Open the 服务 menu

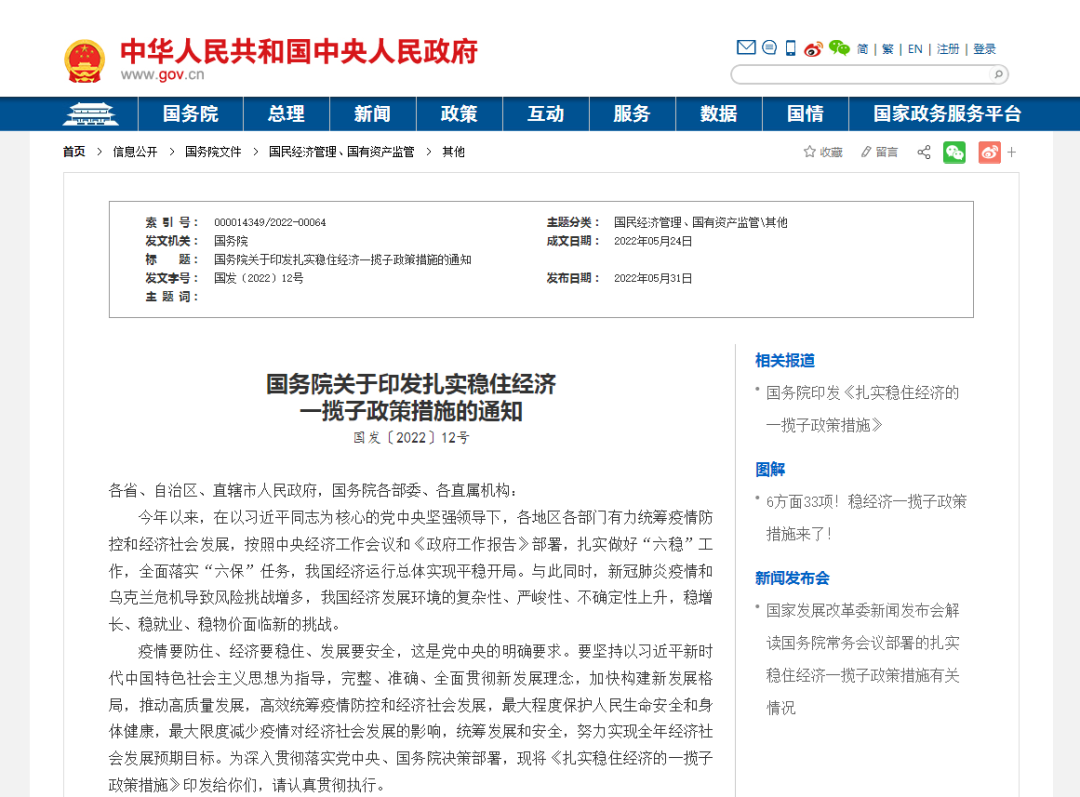[x=632, y=114]
